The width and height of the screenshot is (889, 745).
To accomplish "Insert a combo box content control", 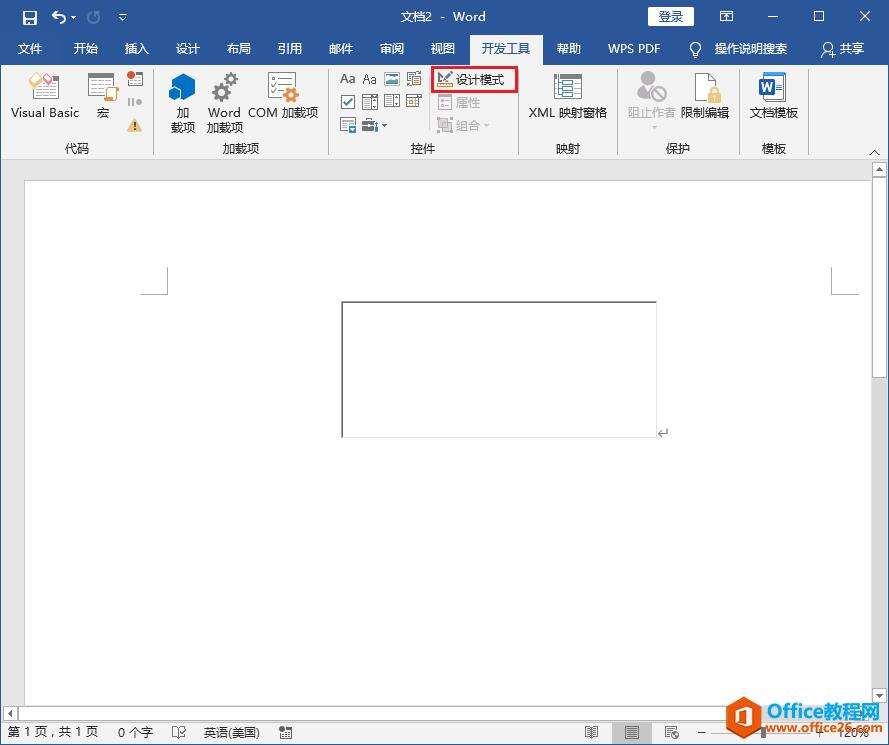I will 370,102.
